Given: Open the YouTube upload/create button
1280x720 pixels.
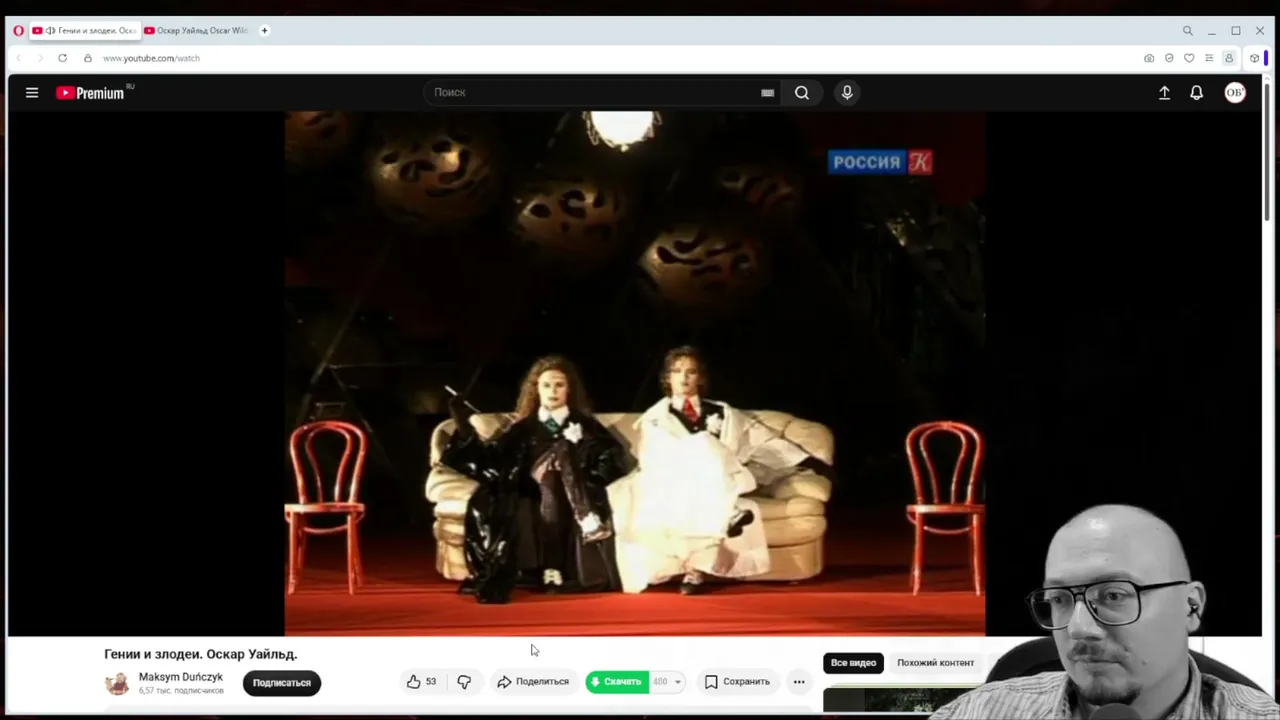Looking at the screenshot, I should pos(1164,93).
